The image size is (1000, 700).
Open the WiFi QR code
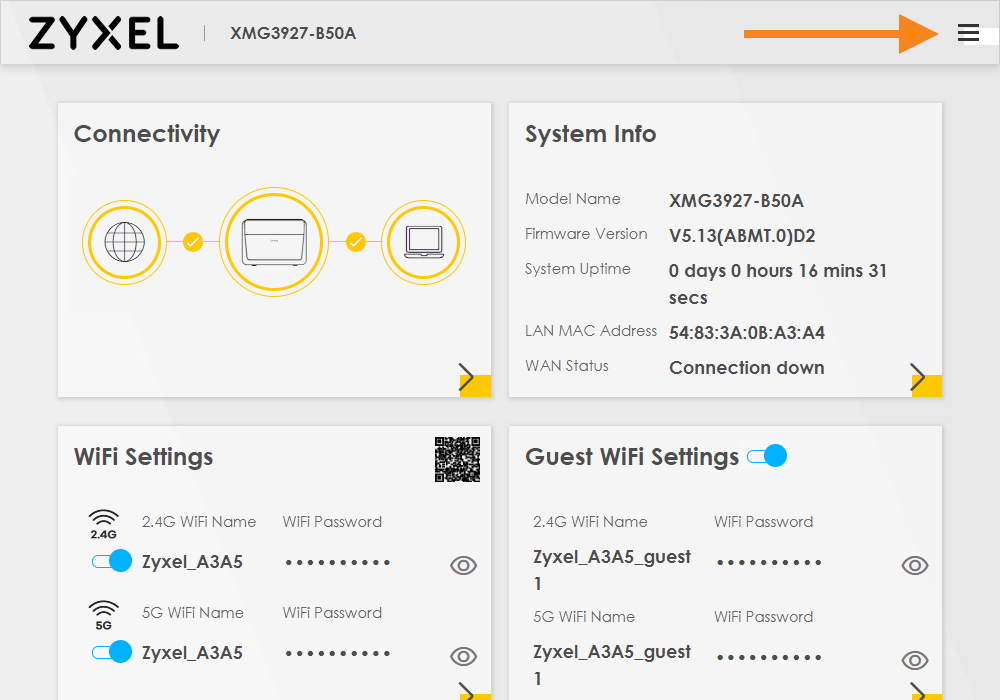(x=457, y=459)
